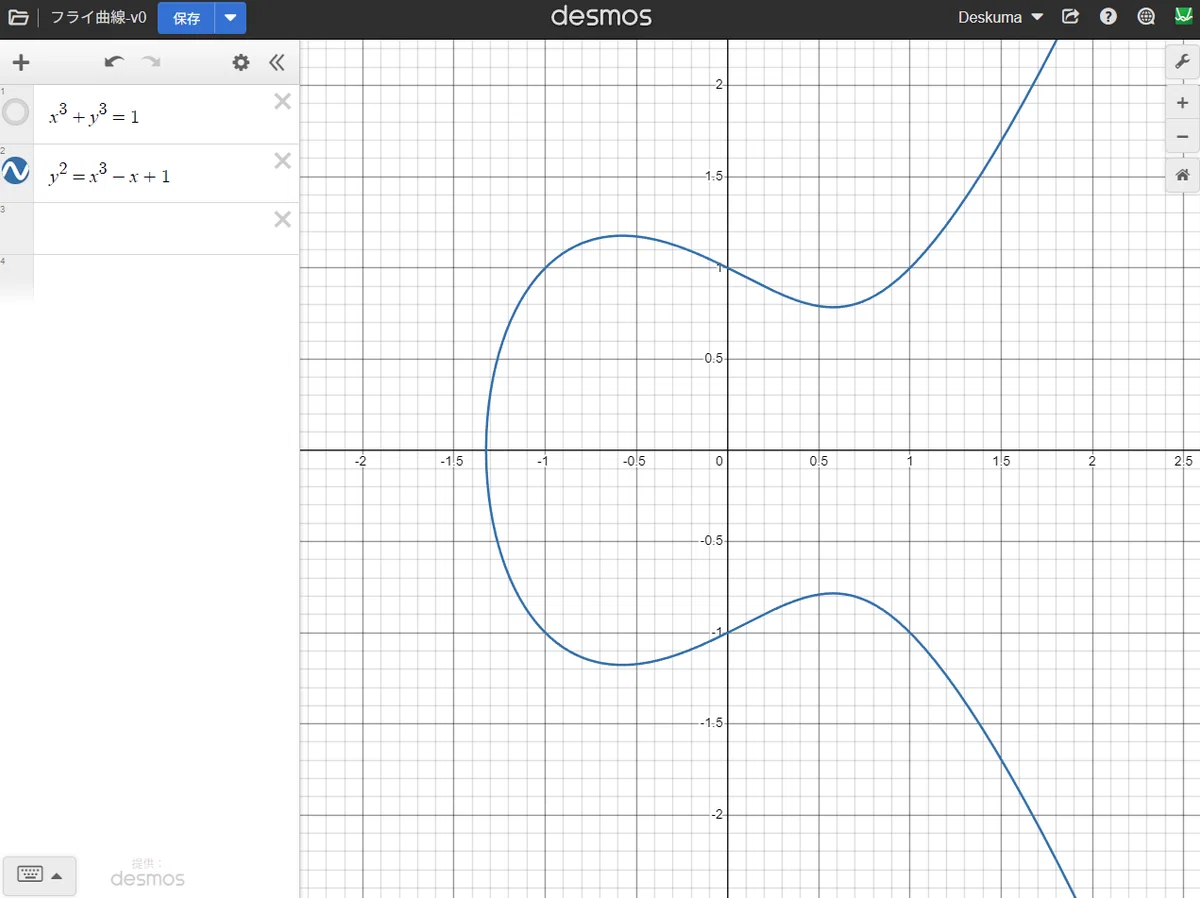Click the desmos logo in header

click(x=601, y=17)
